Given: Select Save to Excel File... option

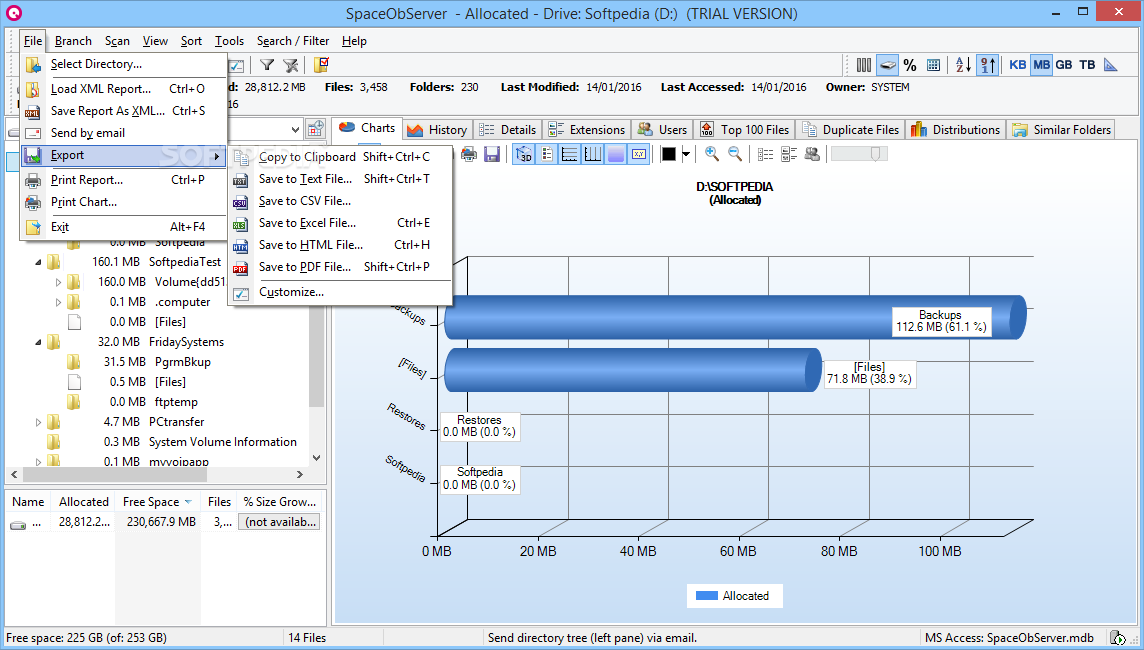Looking at the screenshot, I should coord(340,223).
